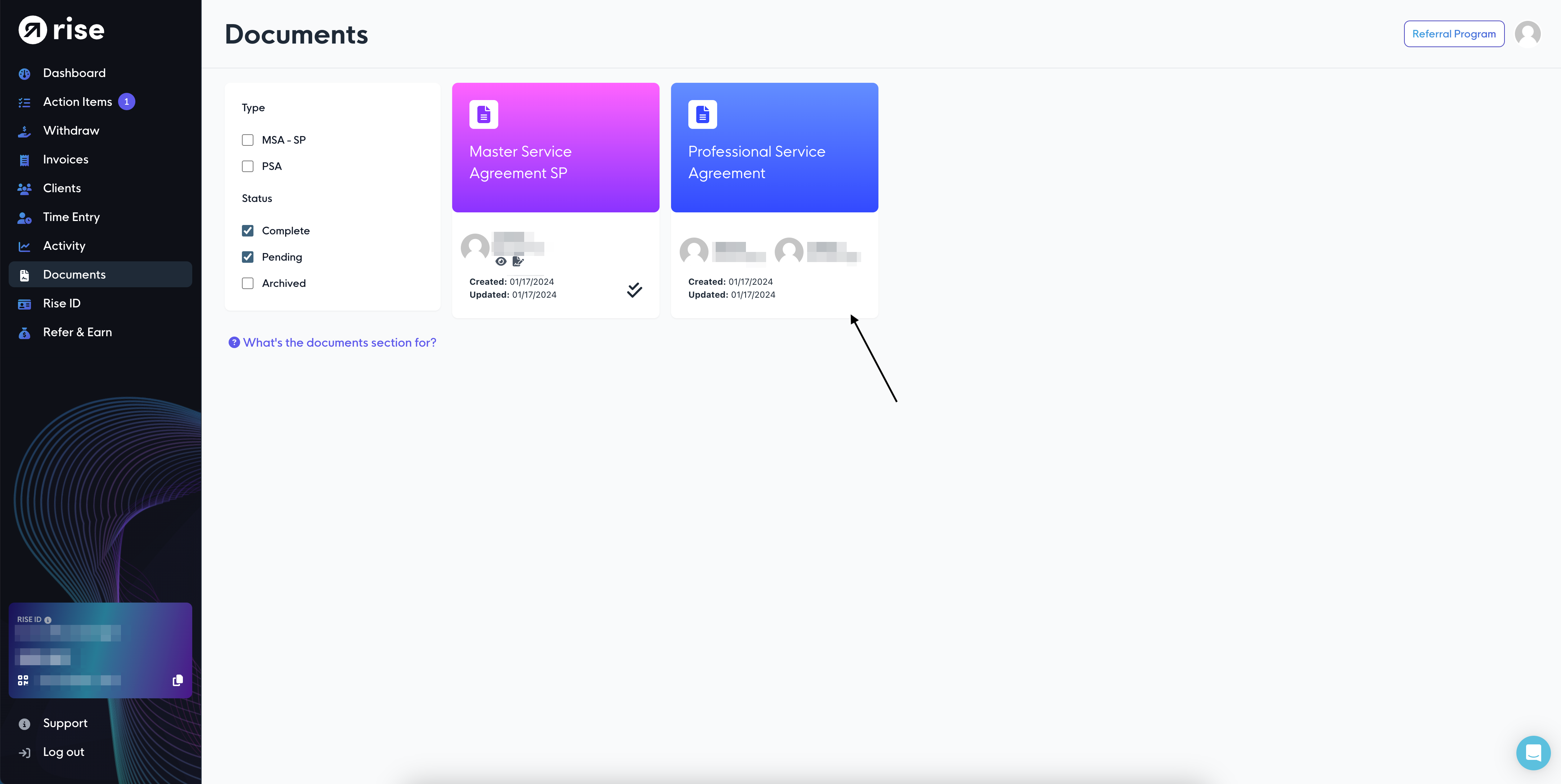Click the document icon on Master Service Agreement card
This screenshot has height=784, width=1561.
483,114
